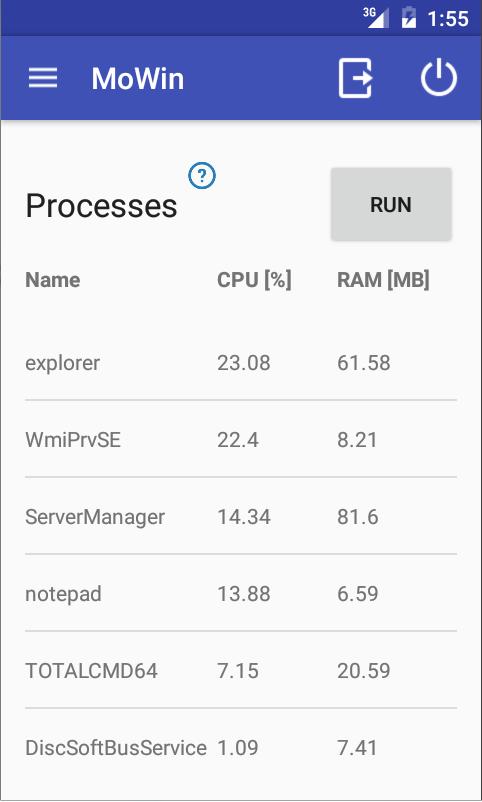Tap the RAM [MB] column header
482x802 pixels.
(x=383, y=280)
